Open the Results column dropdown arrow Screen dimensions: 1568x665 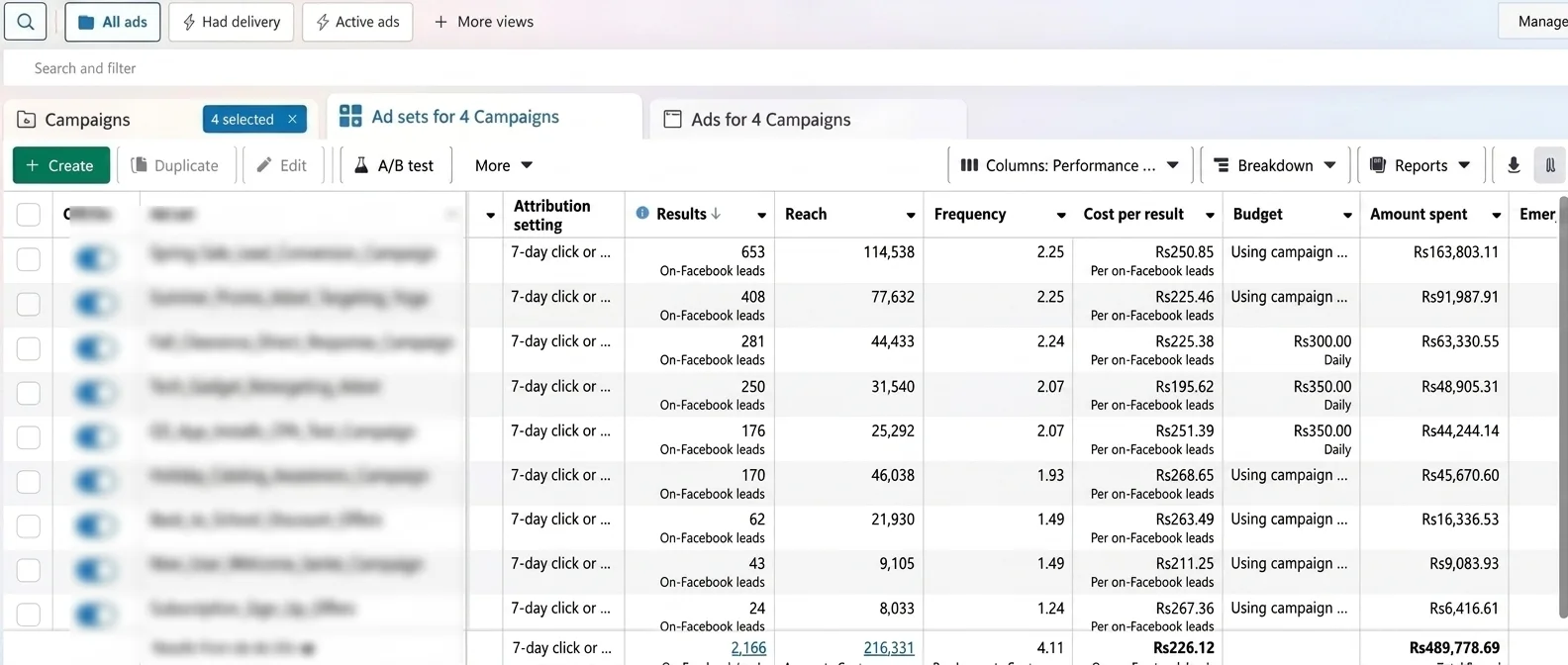coord(761,215)
